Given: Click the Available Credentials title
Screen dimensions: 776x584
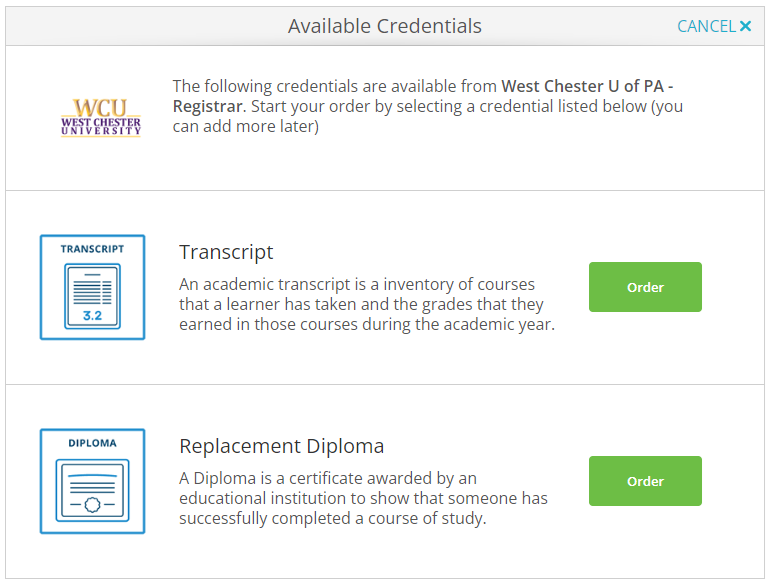Looking at the screenshot, I should tap(384, 26).
